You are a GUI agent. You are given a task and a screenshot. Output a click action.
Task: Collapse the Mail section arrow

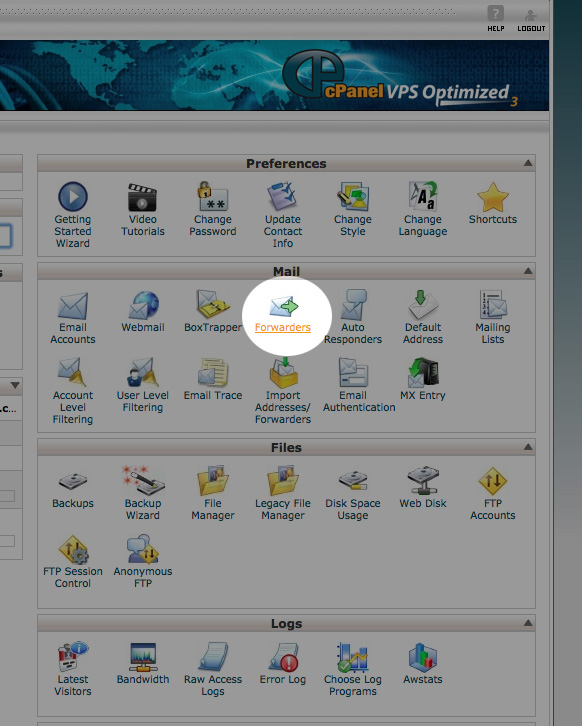tap(528, 271)
